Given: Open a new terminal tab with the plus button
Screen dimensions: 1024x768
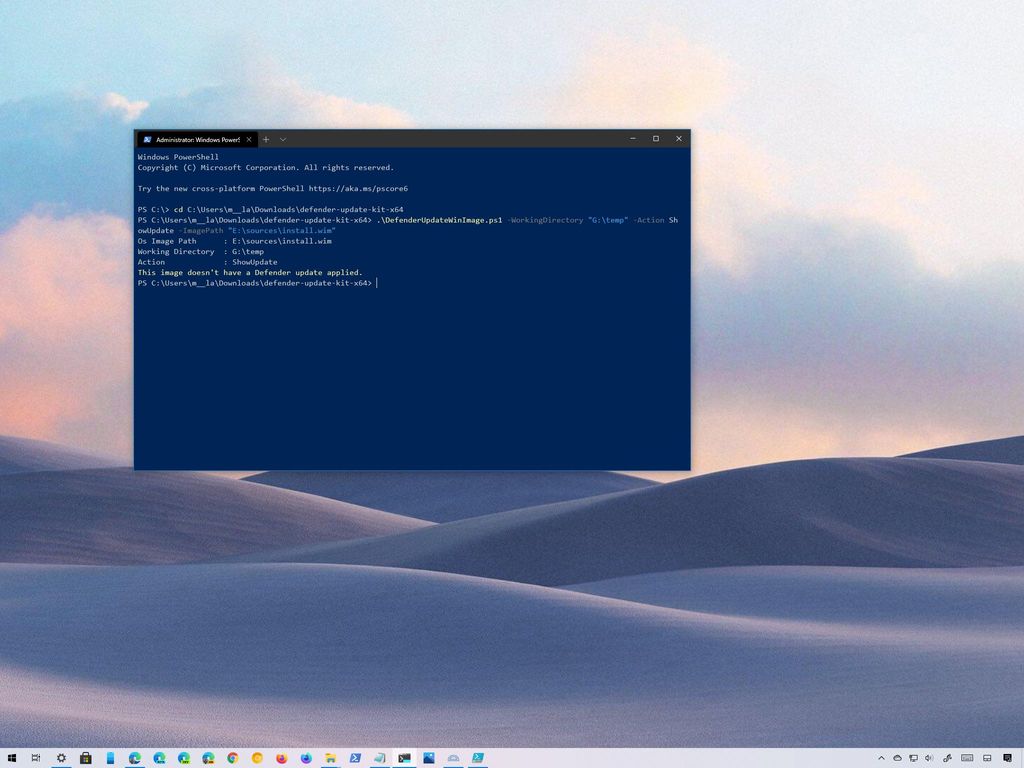Looking at the screenshot, I should pos(266,139).
